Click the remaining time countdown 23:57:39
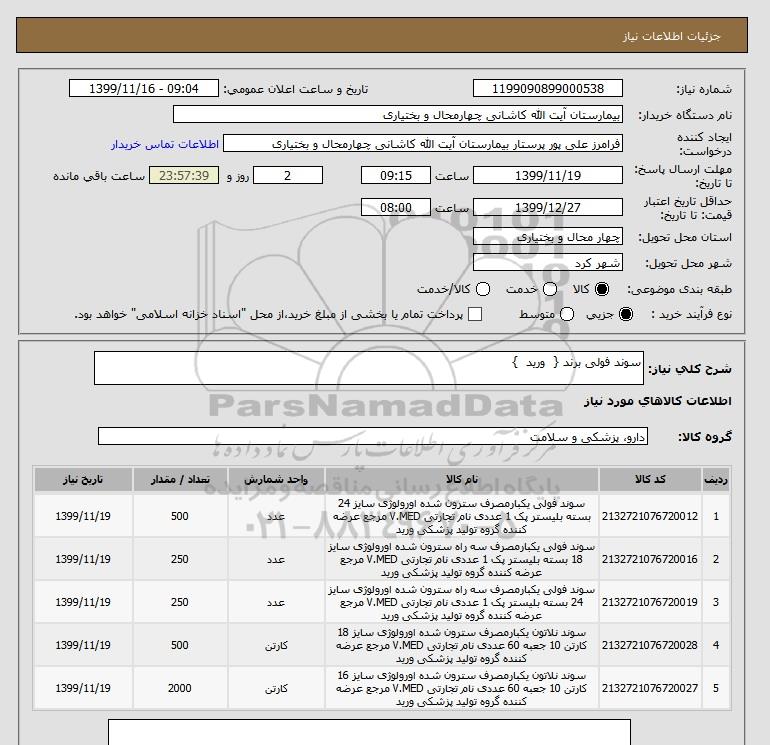Screen dimensions: 770x745 click(x=184, y=175)
